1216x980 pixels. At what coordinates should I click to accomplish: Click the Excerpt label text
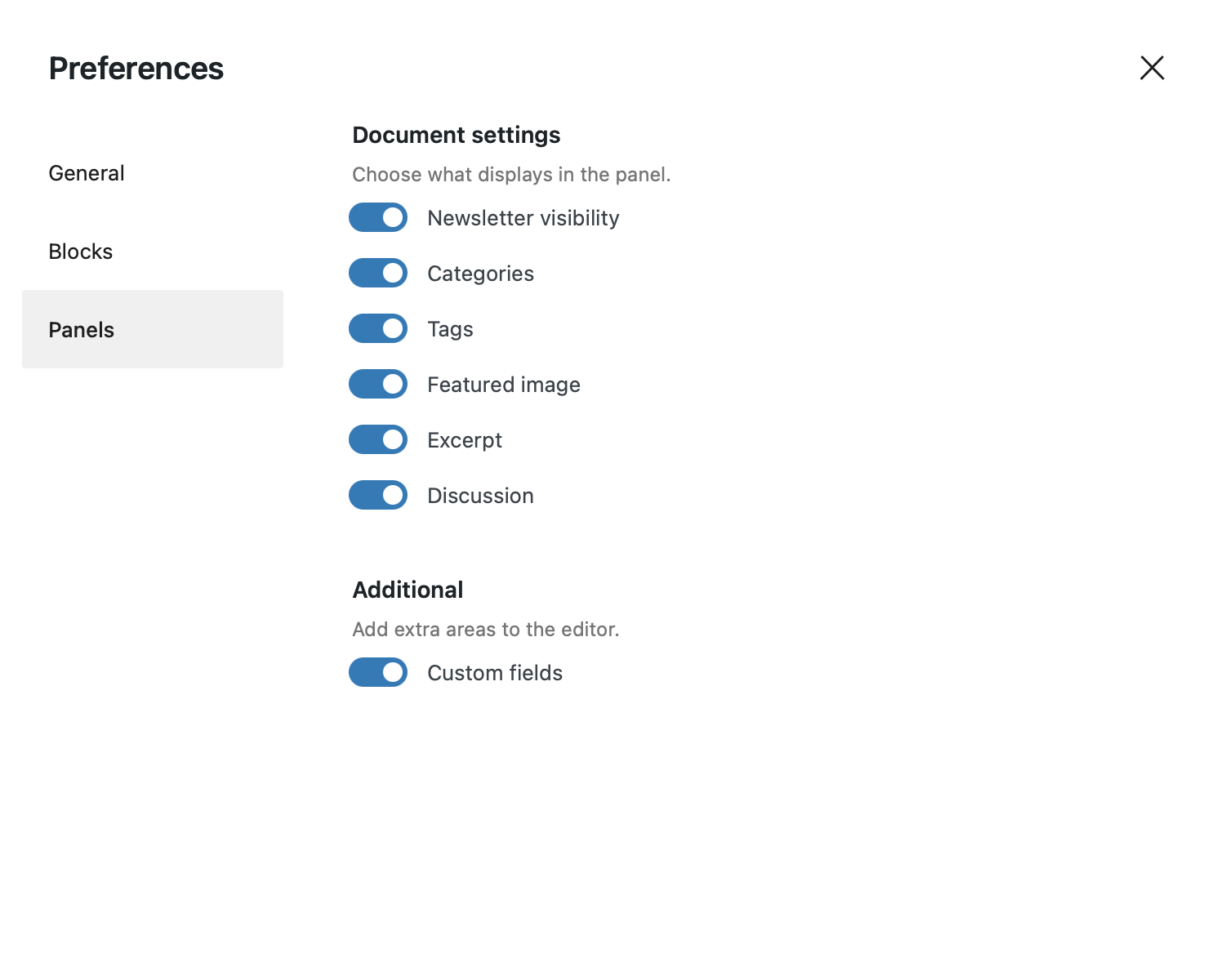[x=464, y=439]
